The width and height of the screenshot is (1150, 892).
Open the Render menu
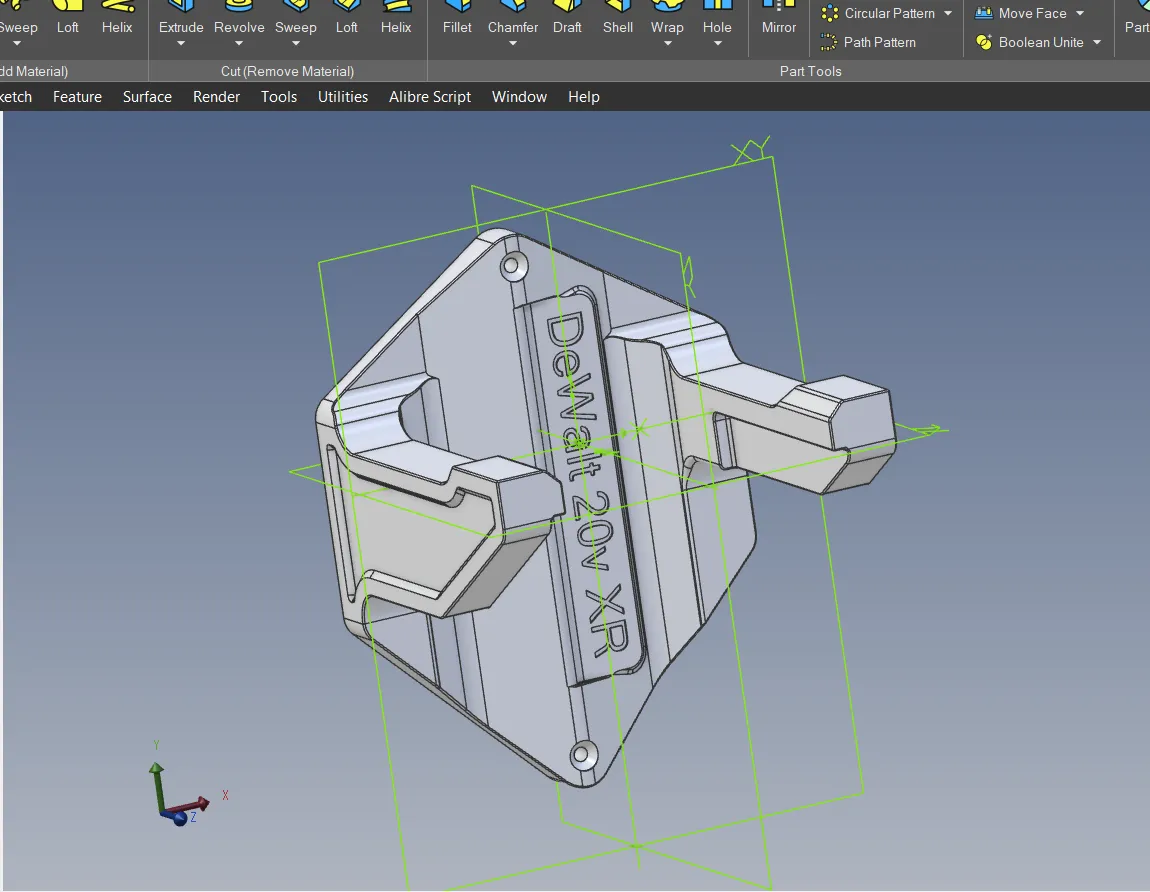coord(217,97)
